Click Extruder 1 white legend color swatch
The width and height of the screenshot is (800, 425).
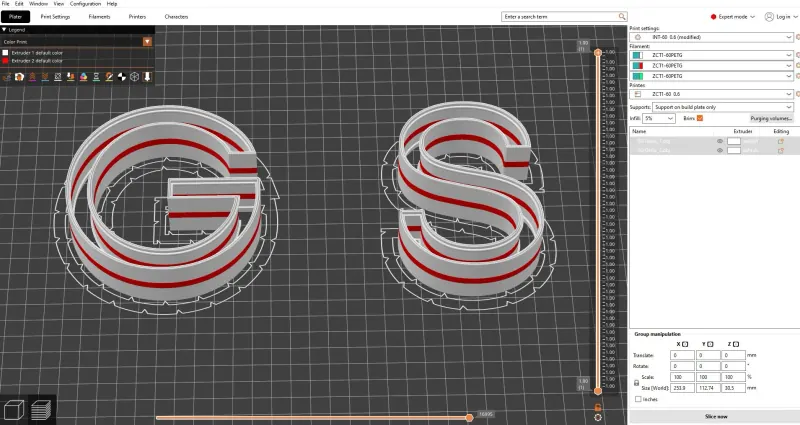[x=6, y=53]
